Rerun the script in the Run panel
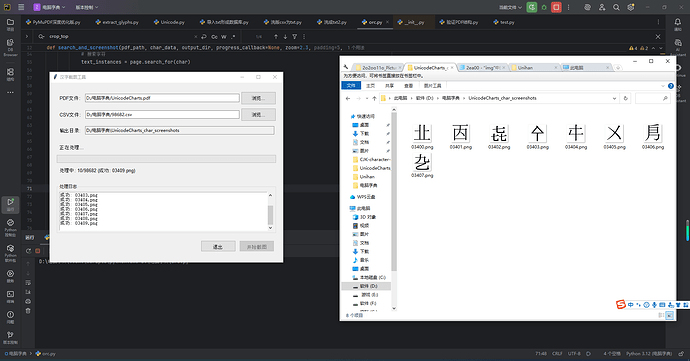Screen dimensions: 690x361 29,250
